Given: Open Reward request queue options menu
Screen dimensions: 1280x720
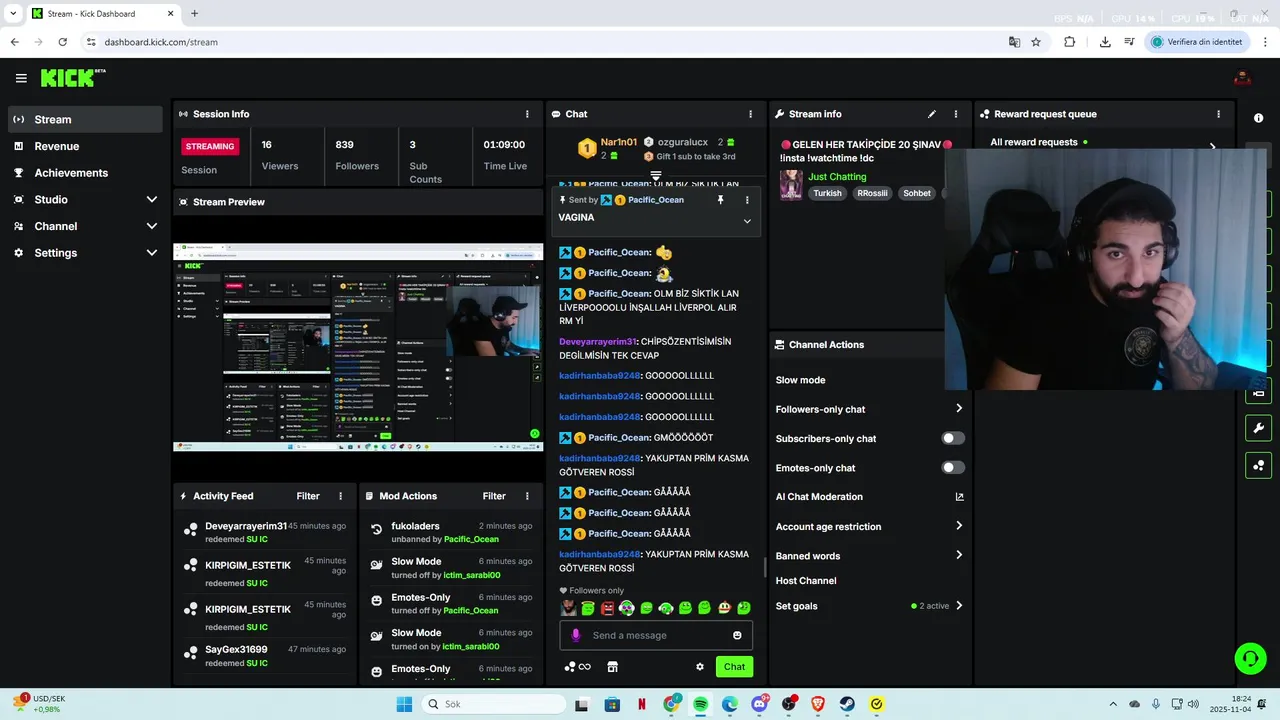Looking at the screenshot, I should (x=1218, y=114).
